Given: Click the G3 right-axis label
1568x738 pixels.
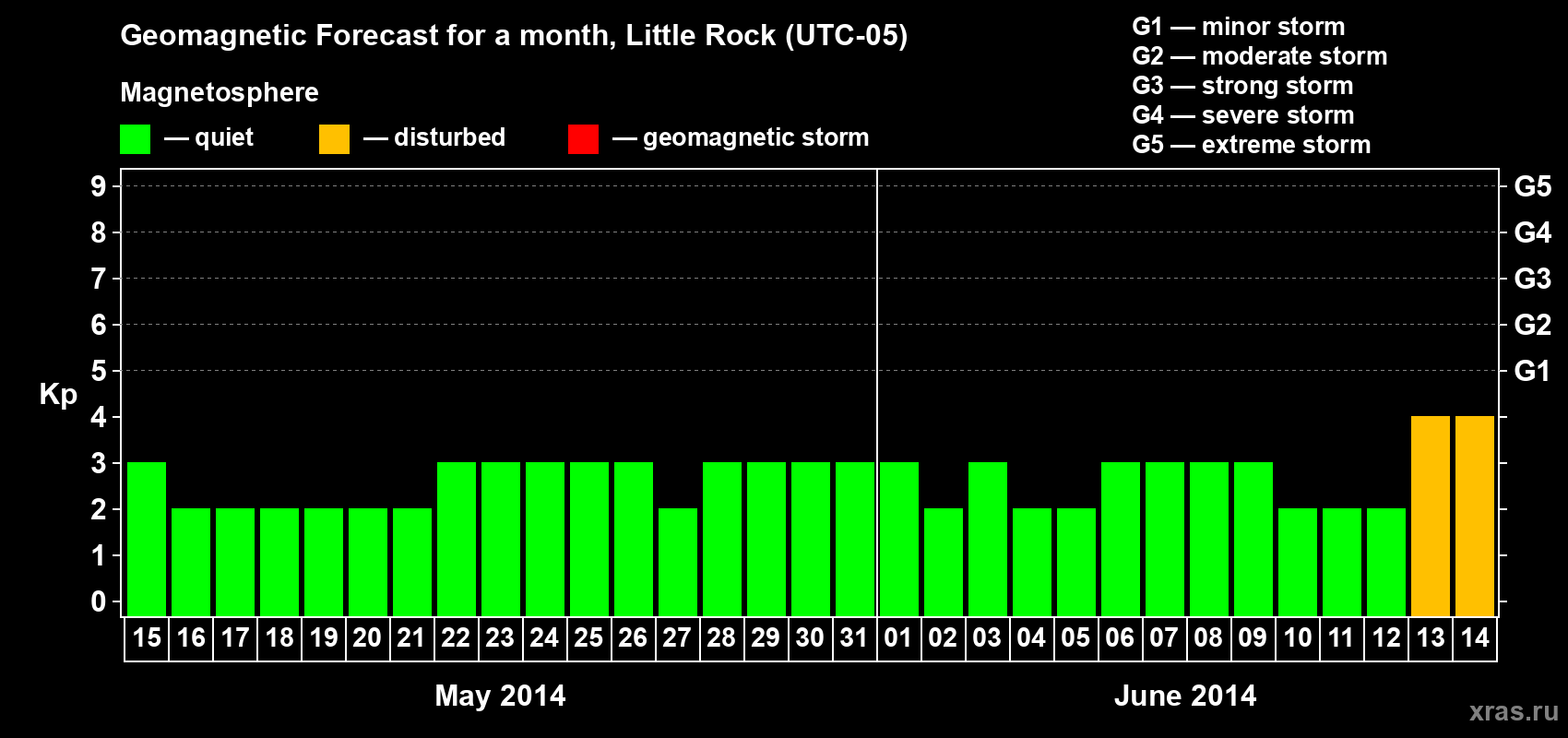Looking at the screenshot, I should click(1532, 279).
